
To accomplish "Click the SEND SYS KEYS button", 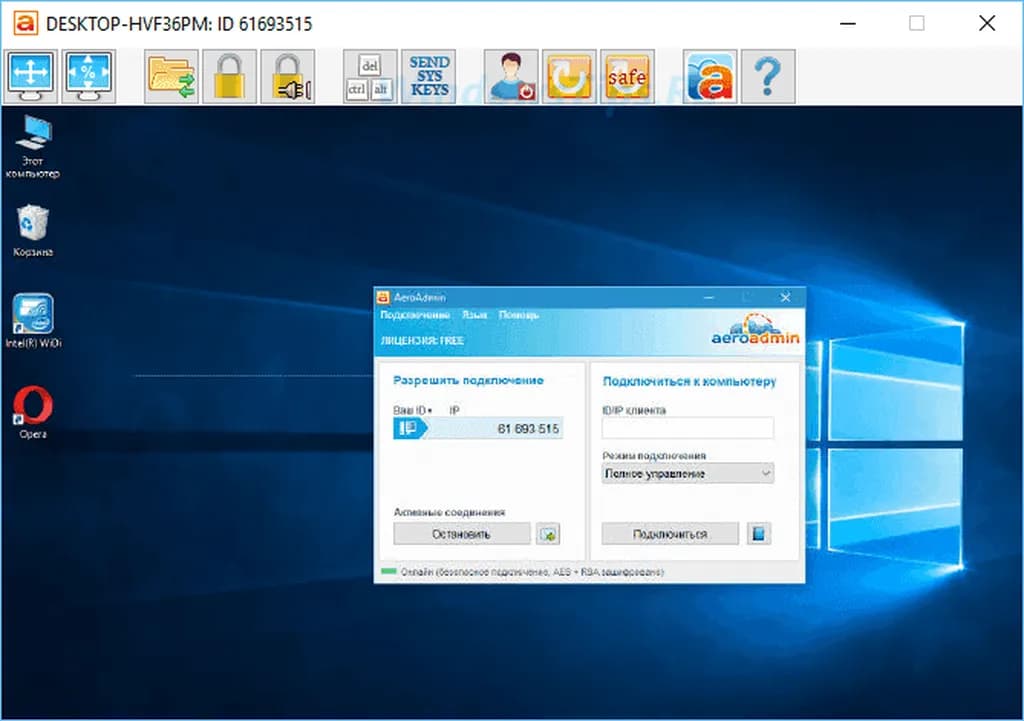I will 429,76.
